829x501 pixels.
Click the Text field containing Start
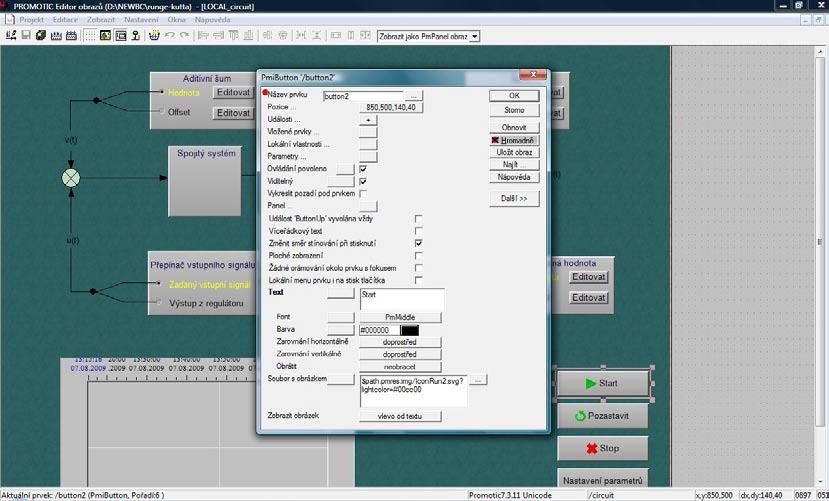point(402,299)
